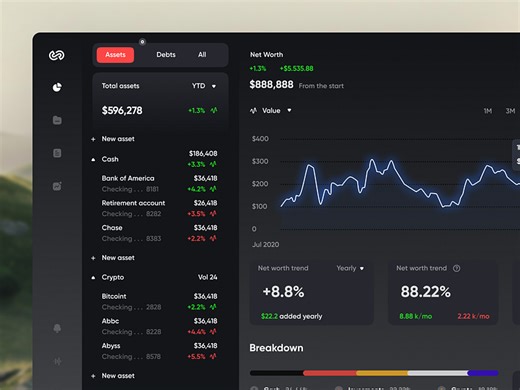Click the $888,888 net worth value
The image size is (520, 390).
coord(271,85)
